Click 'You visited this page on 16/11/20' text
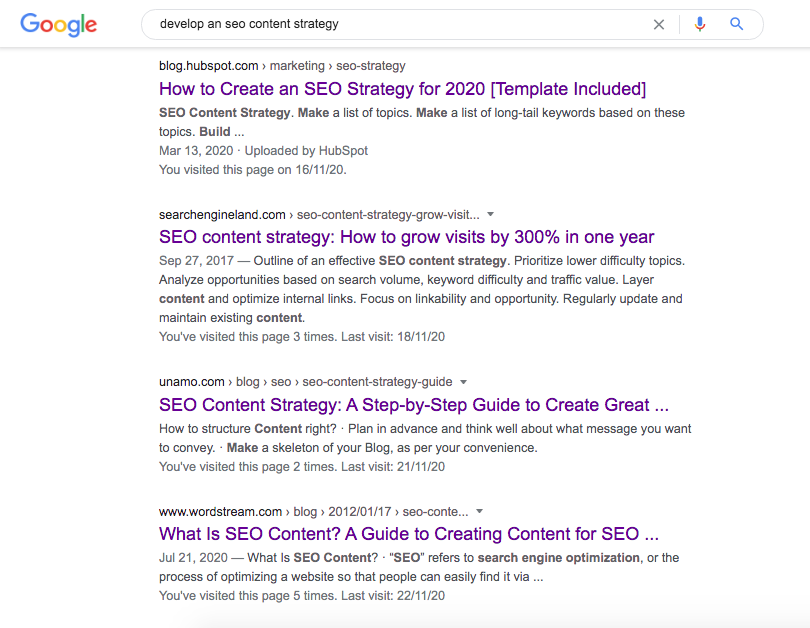 [x=253, y=170]
